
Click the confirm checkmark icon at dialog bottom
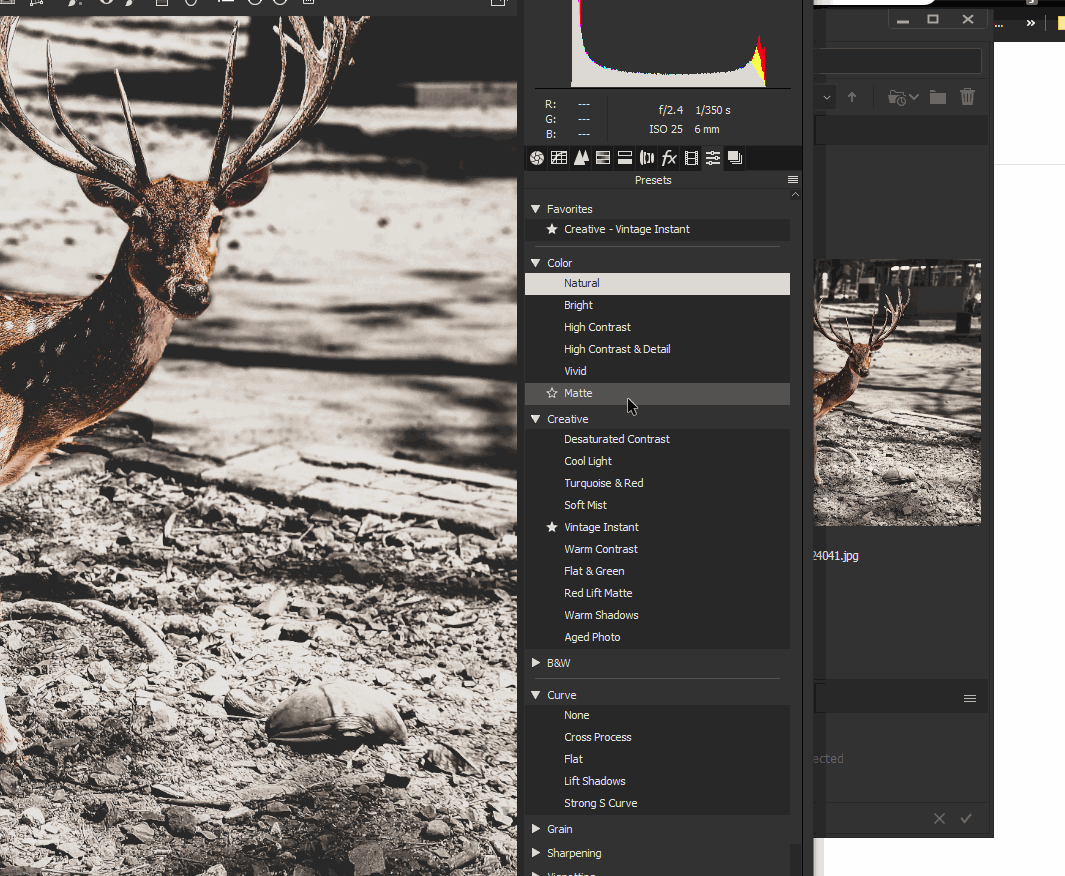point(966,819)
